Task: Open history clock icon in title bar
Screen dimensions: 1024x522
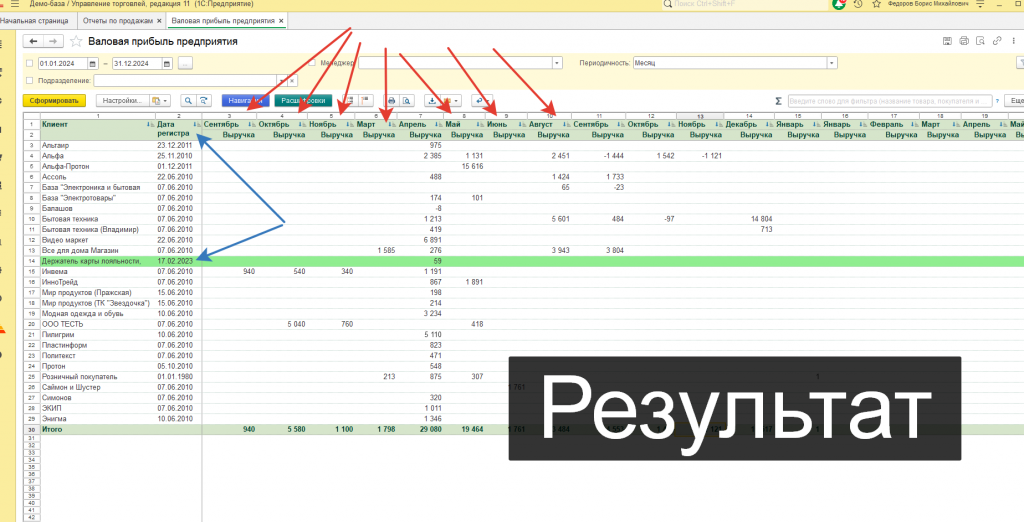Action: (x=857, y=4)
